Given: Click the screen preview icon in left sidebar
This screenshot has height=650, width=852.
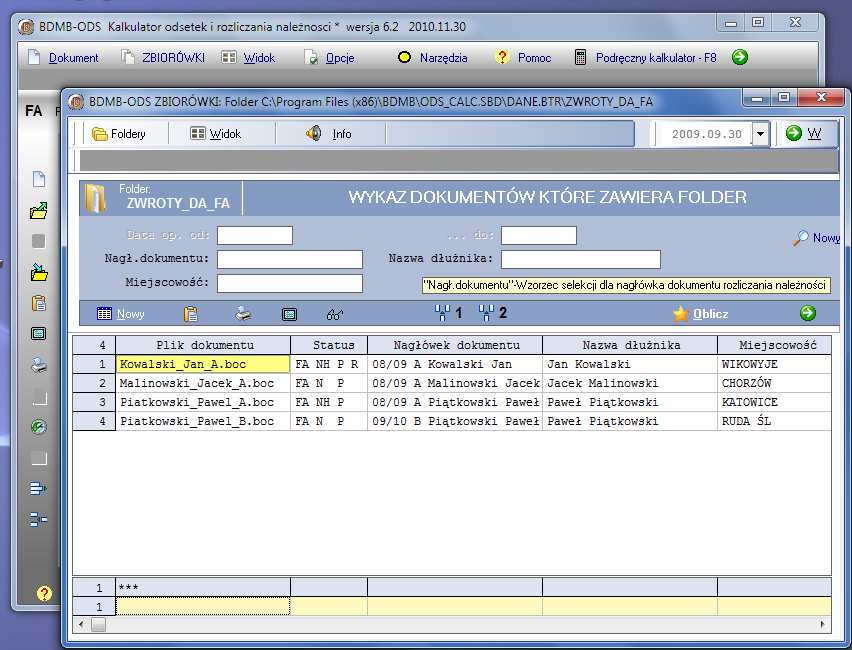Looking at the screenshot, I should click(39, 333).
